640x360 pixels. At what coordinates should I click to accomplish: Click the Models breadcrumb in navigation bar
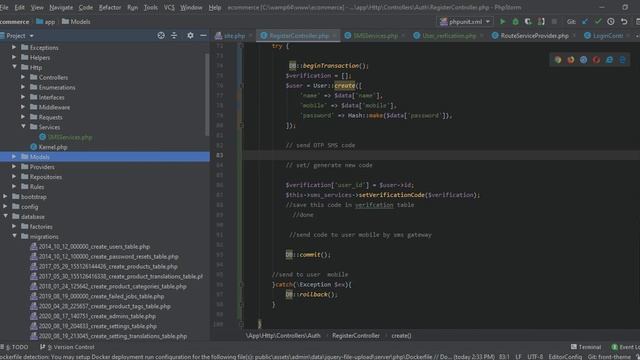pyautogui.click(x=76, y=22)
